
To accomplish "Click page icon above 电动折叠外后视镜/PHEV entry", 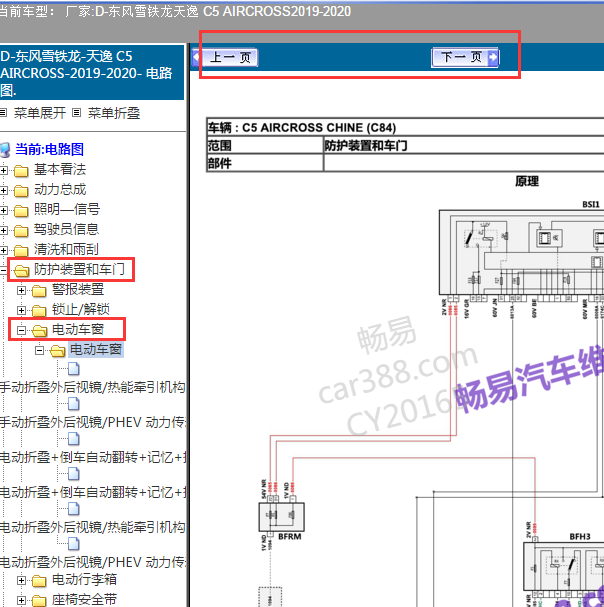I will pyautogui.click(x=74, y=544).
